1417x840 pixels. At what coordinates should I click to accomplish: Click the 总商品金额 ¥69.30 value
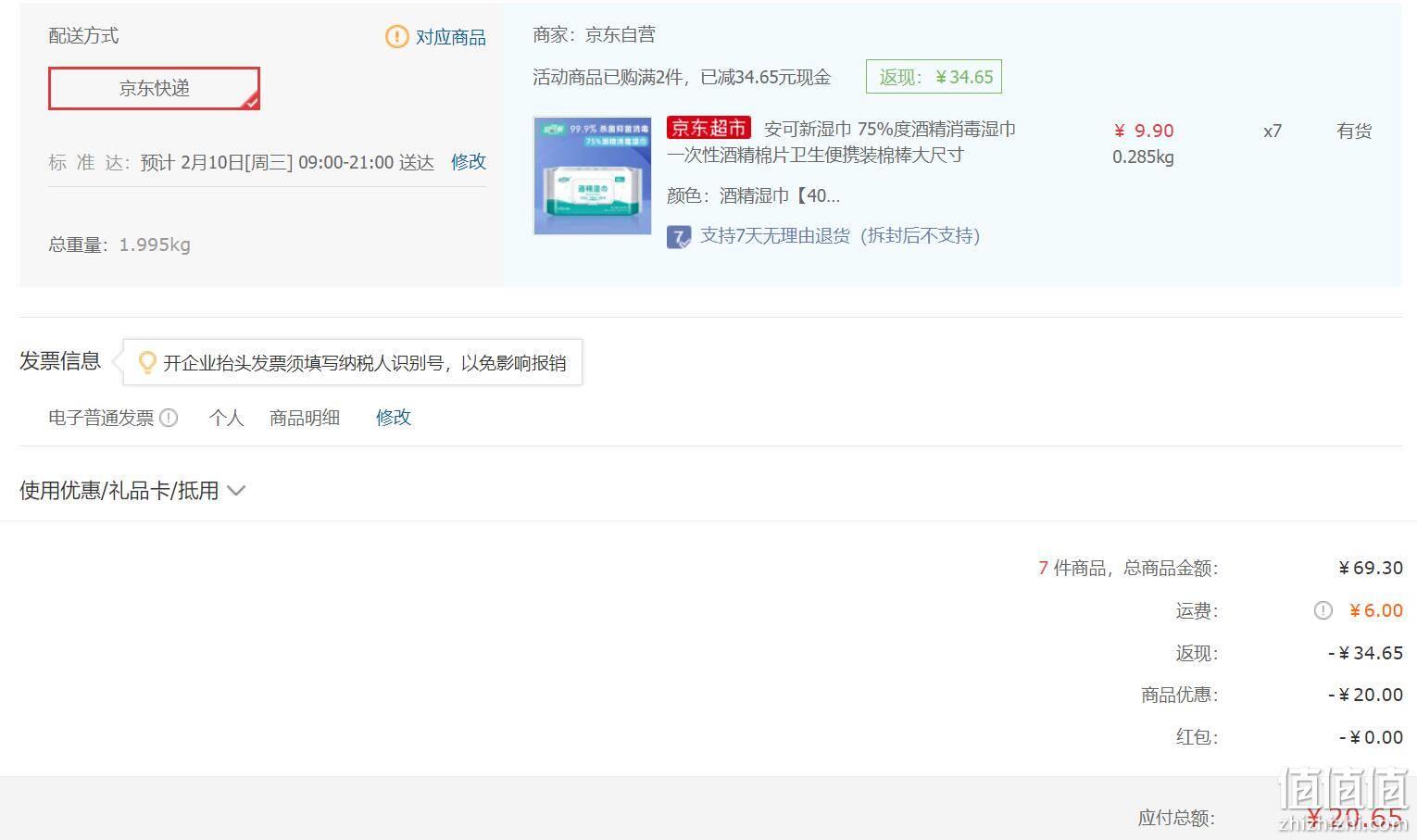(x=1371, y=568)
